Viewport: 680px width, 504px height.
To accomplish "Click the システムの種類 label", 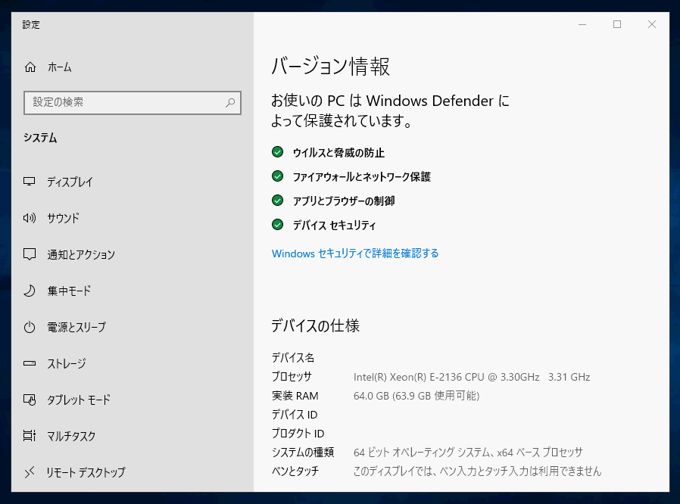I will point(303,452).
